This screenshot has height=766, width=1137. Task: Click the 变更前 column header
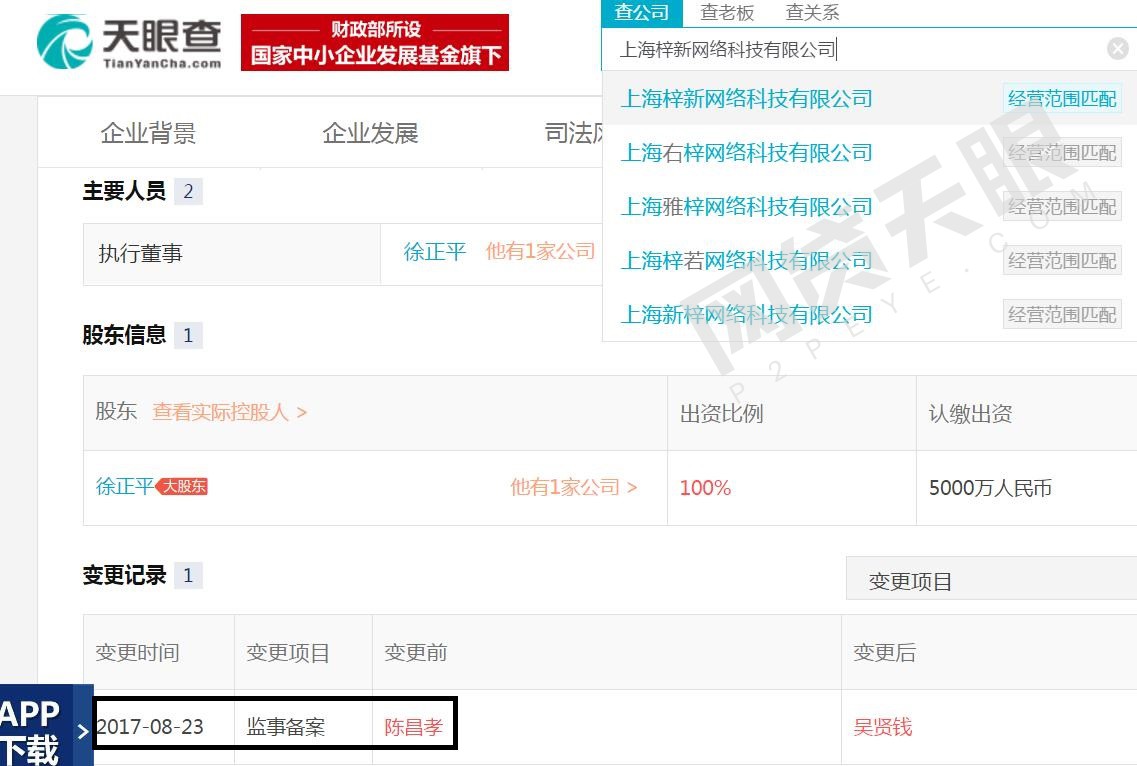[x=415, y=652]
